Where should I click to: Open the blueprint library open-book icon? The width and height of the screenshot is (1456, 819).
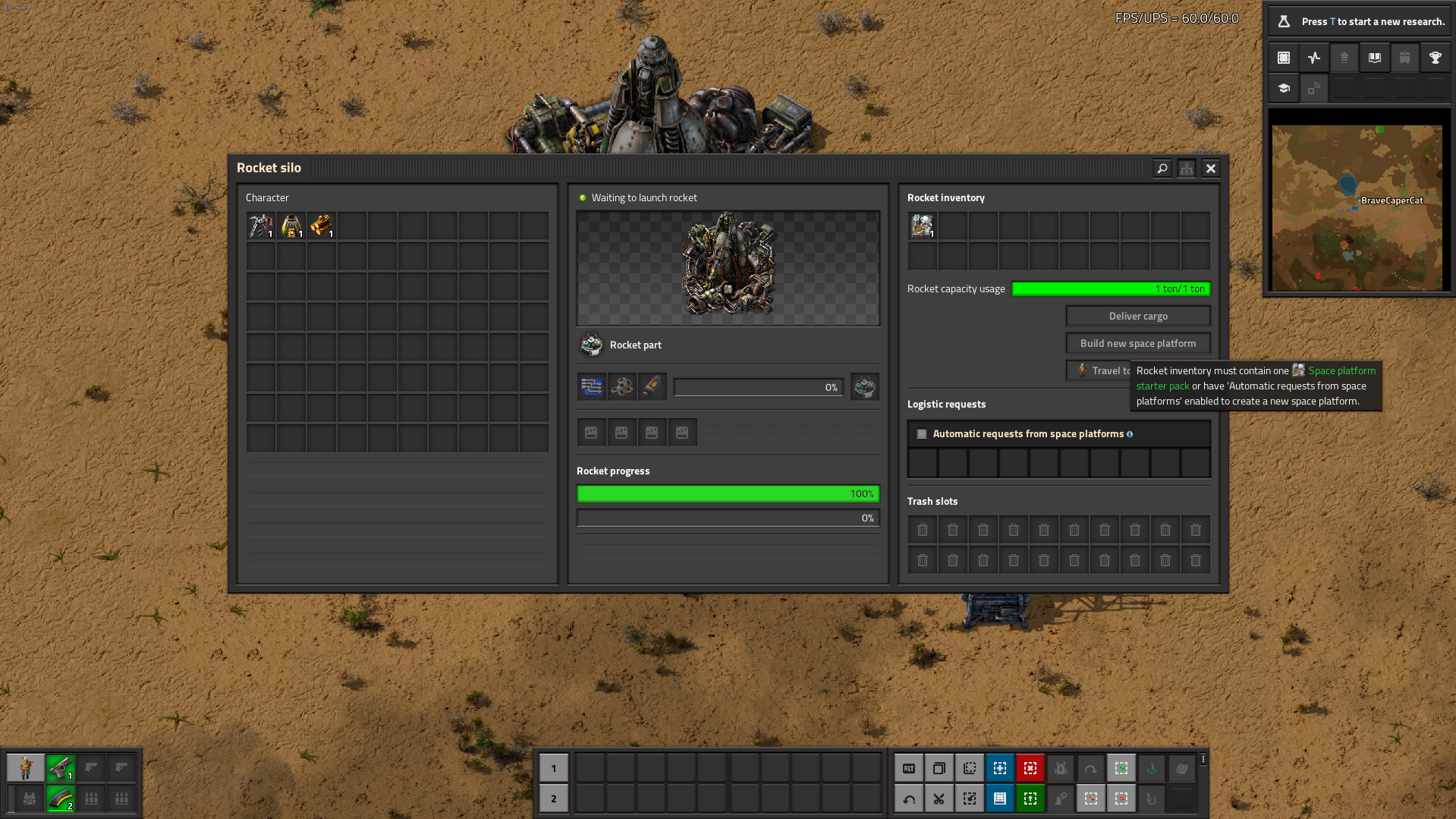coord(1375,58)
